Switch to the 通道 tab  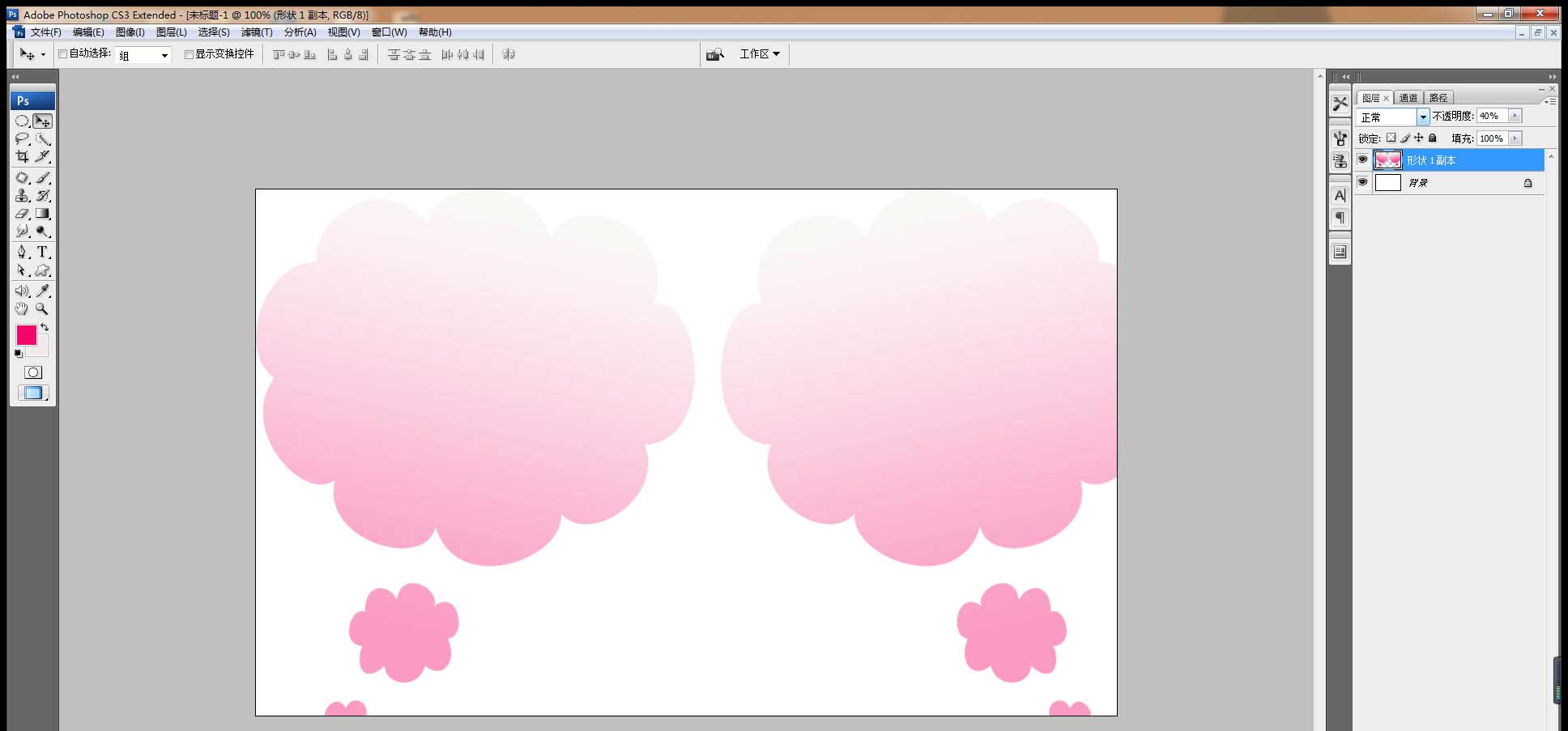[x=1408, y=98]
